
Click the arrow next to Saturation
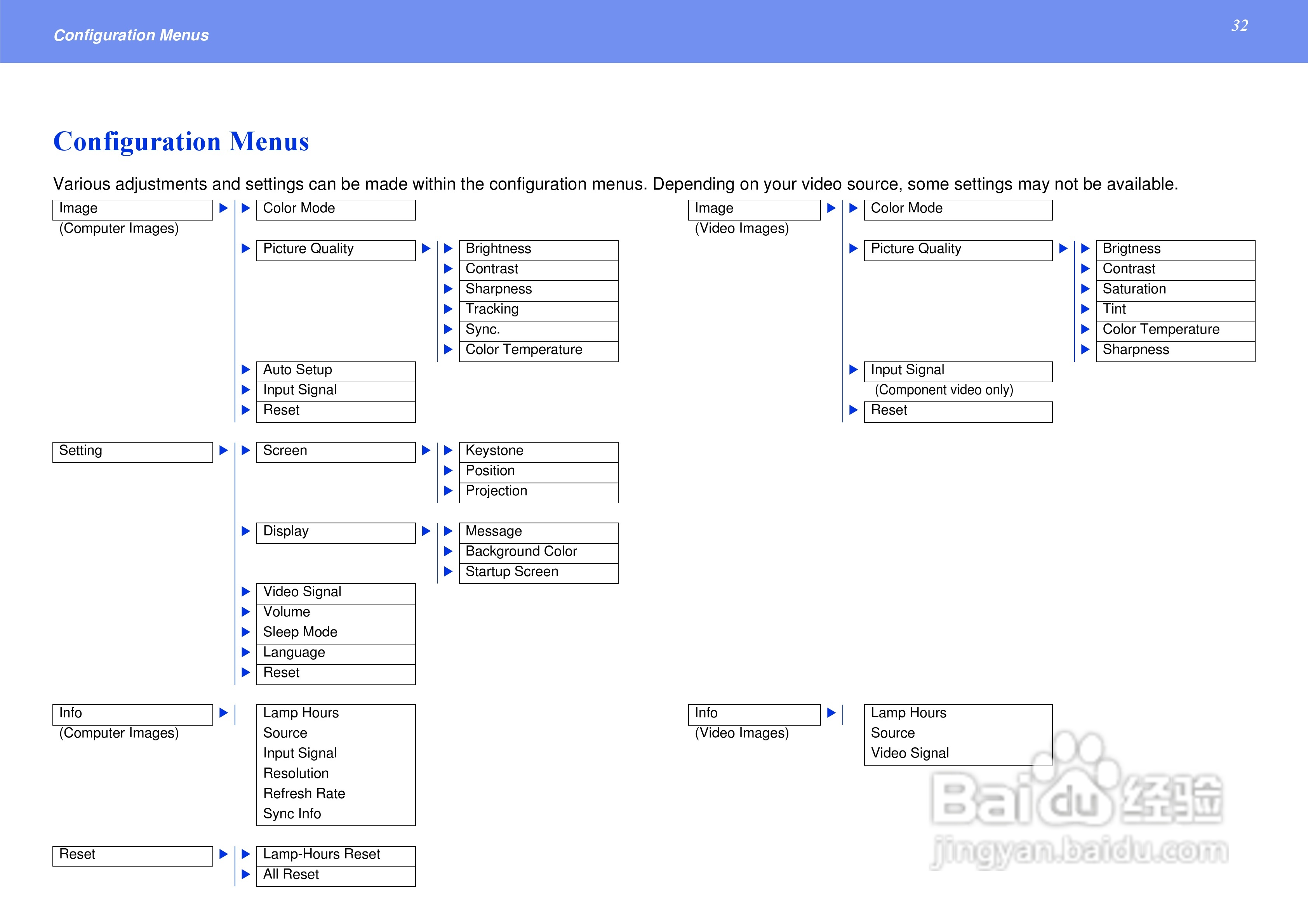[1085, 289]
